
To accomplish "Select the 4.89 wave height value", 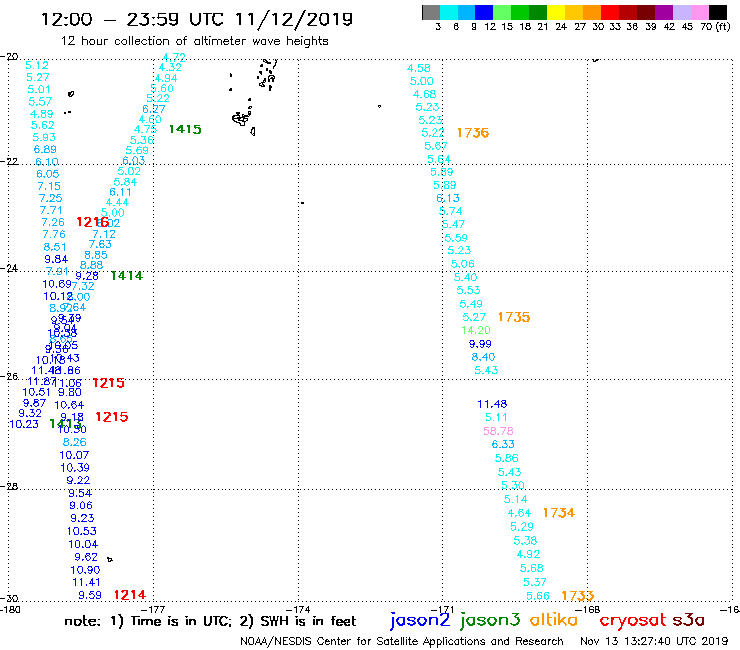I will pos(42,114).
